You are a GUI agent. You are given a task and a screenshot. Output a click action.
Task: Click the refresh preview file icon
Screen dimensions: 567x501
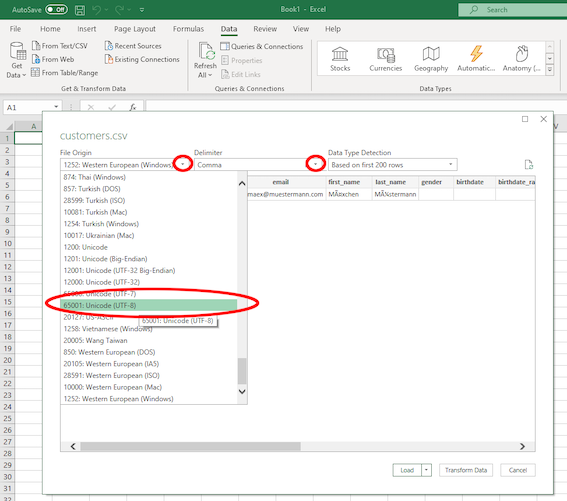tap(529, 165)
